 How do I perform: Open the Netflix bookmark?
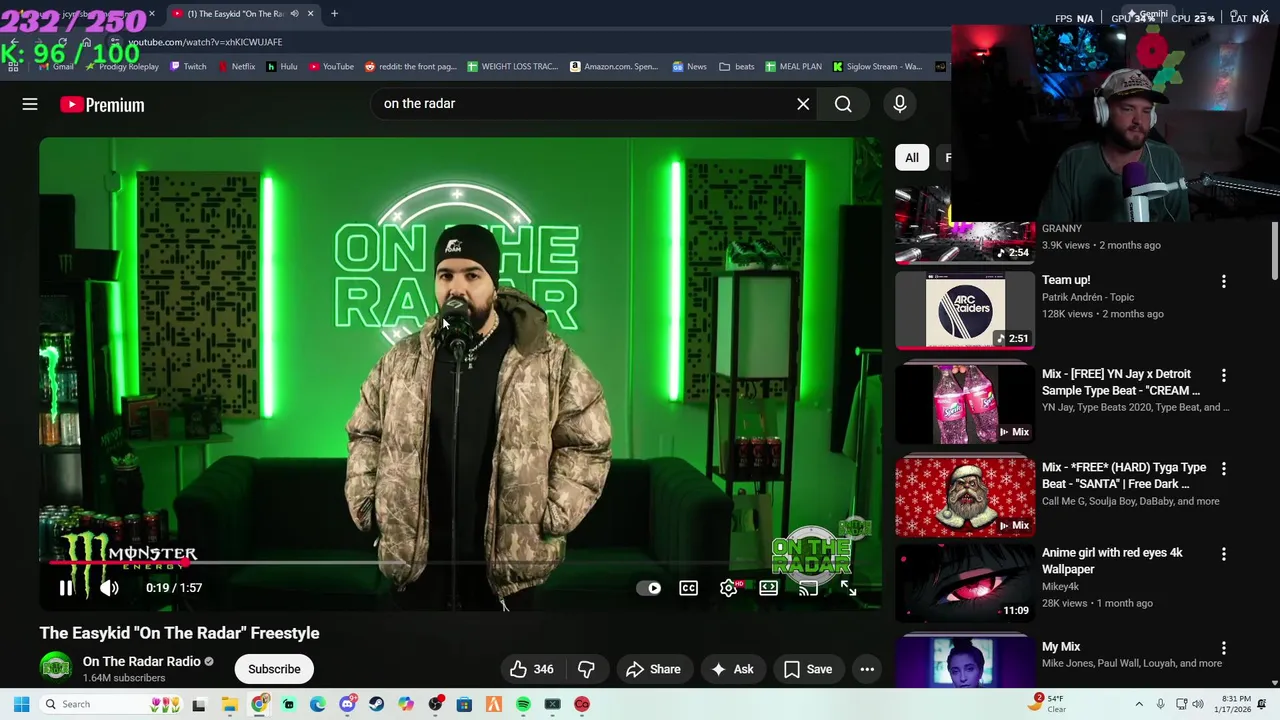pyautogui.click(x=236, y=67)
